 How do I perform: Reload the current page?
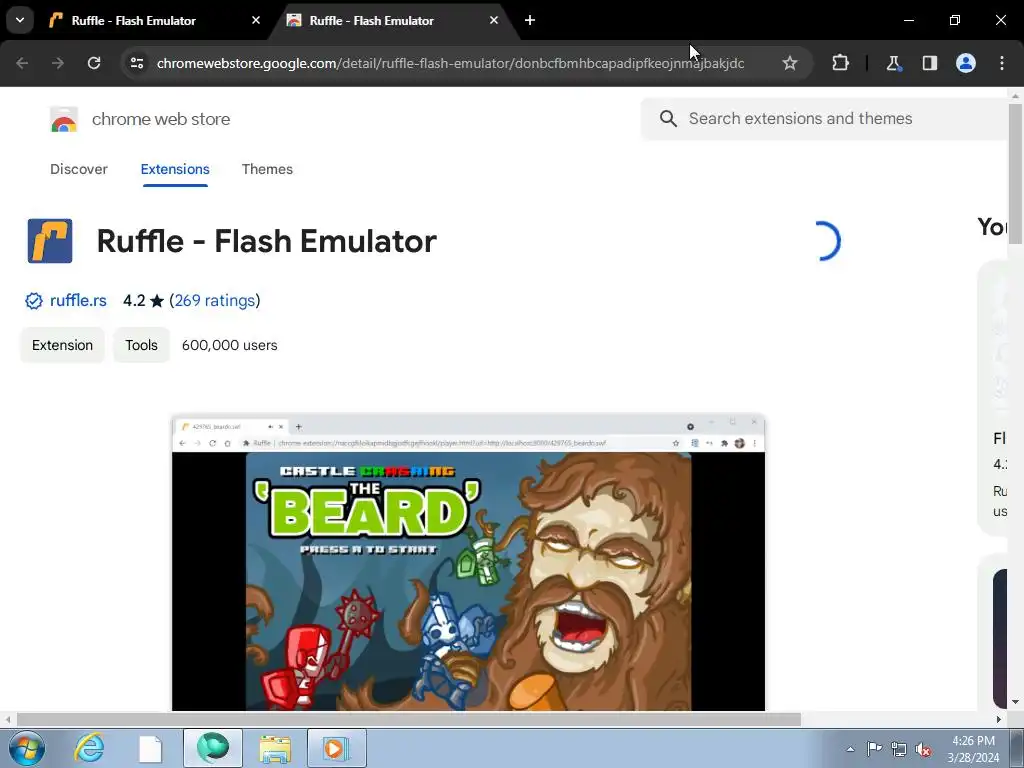point(94,63)
